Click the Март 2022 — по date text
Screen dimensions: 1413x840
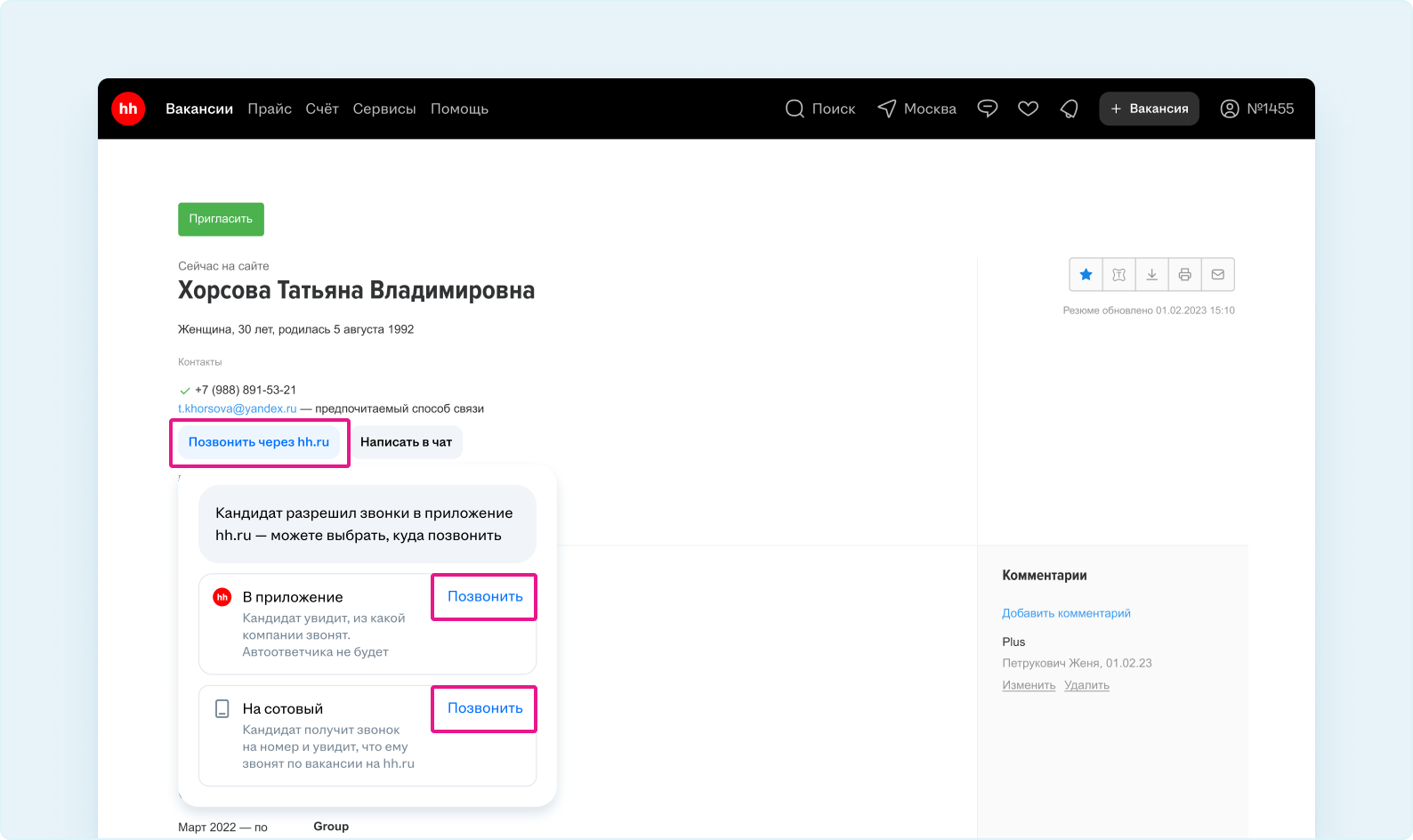[222, 828]
